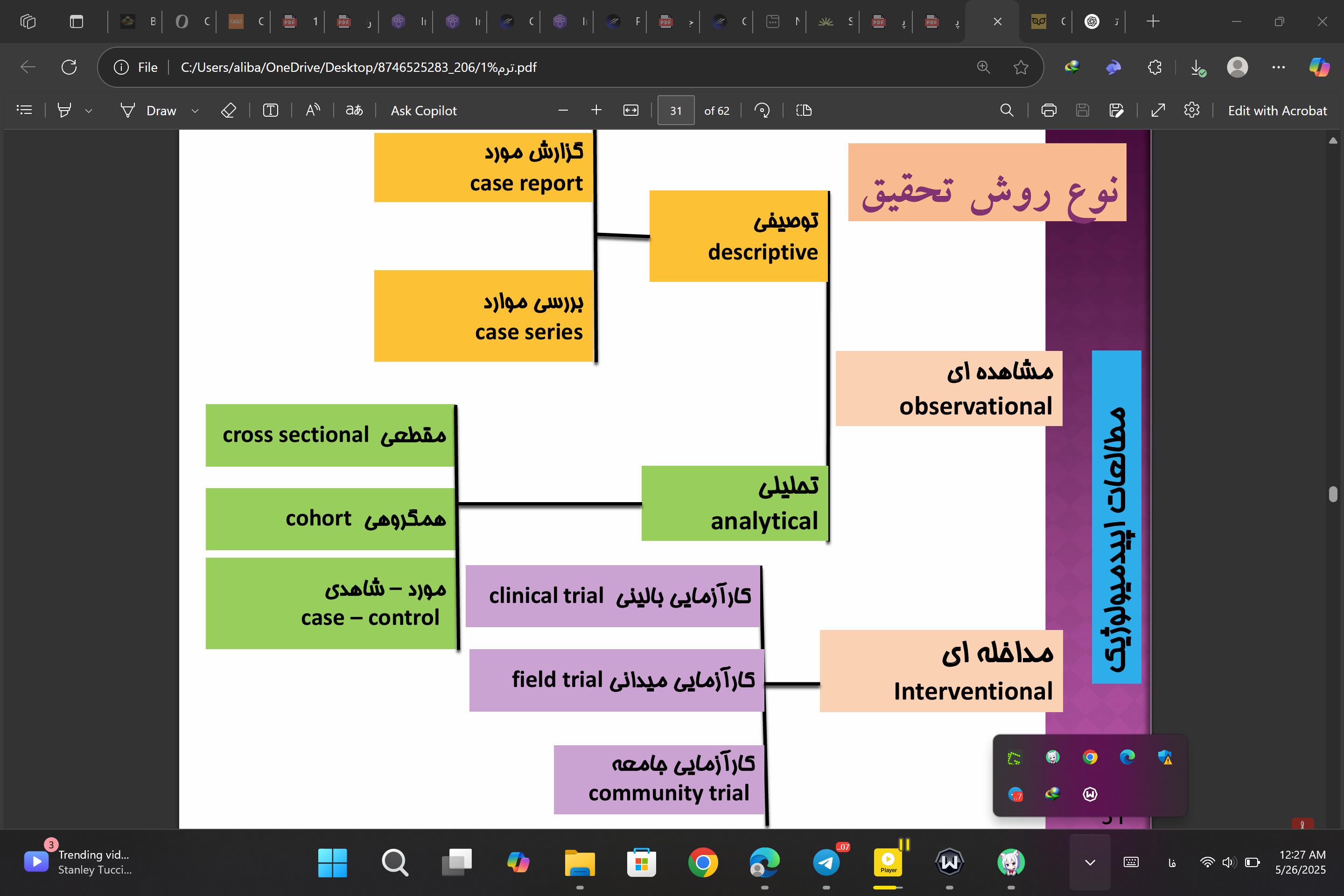Toggle the Page view layout button
The width and height of the screenshot is (1344, 896).
coord(804,110)
